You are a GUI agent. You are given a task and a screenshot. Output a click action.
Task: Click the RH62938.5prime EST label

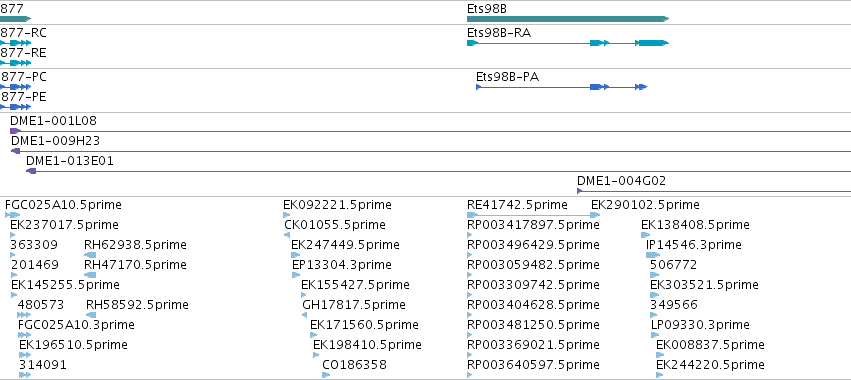tap(135, 245)
